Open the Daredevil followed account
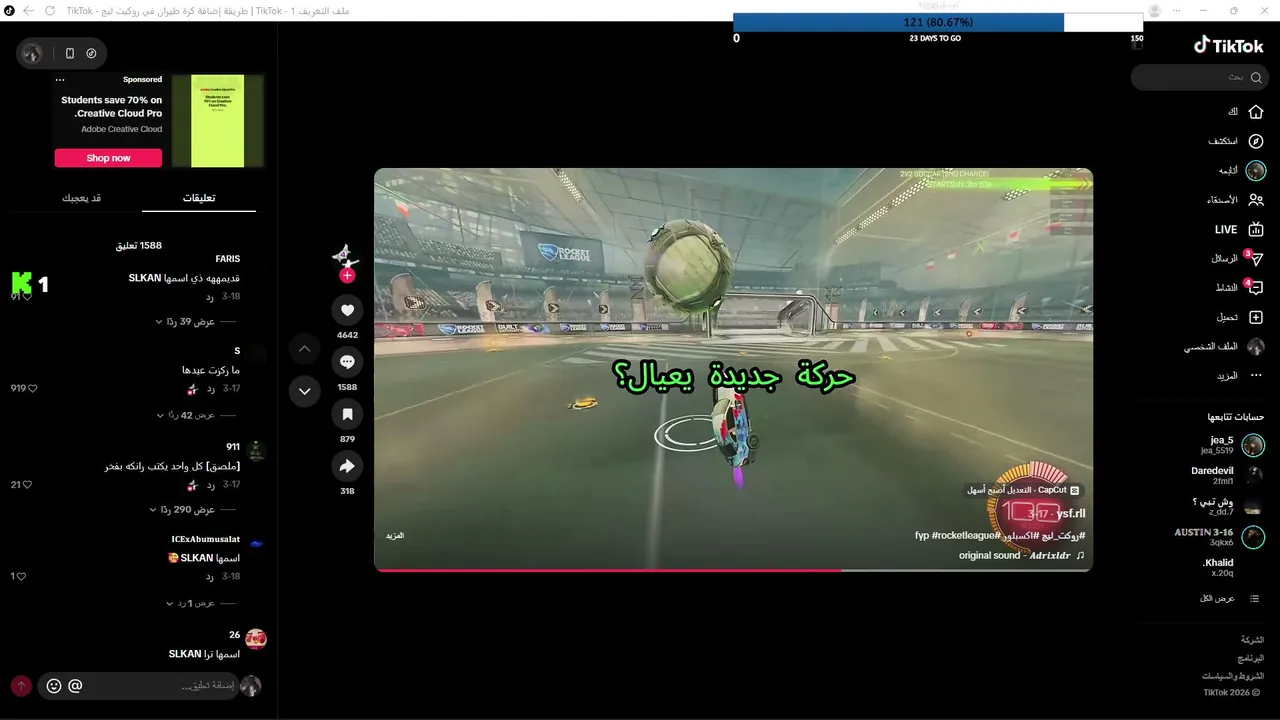Image resolution: width=1280 pixels, height=720 pixels. (x=1227, y=475)
